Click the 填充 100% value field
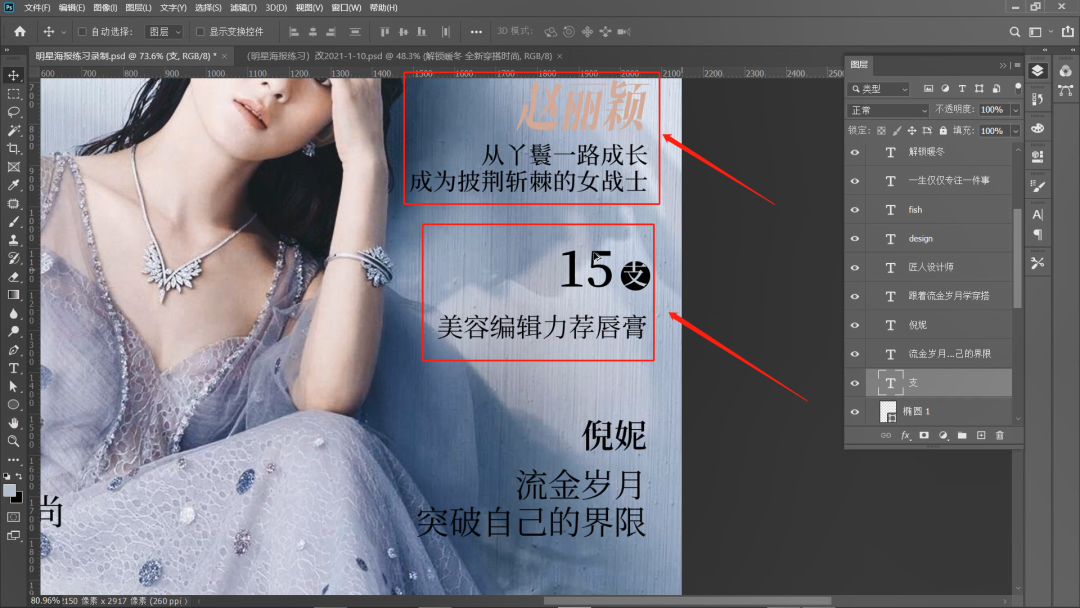Image resolution: width=1080 pixels, height=608 pixels. pyautogui.click(x=992, y=131)
